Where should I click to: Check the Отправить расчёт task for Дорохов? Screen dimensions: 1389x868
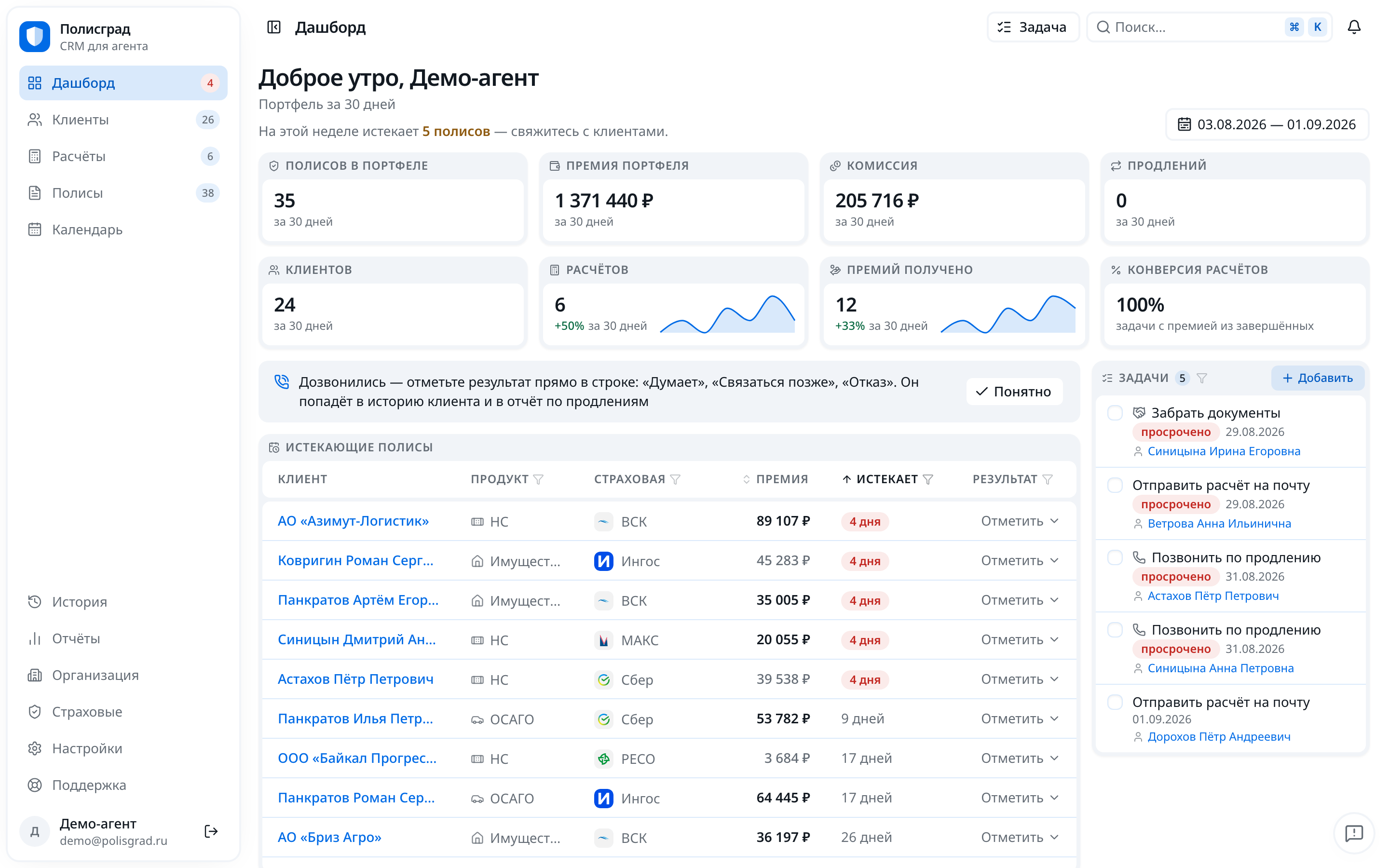click(x=1115, y=702)
